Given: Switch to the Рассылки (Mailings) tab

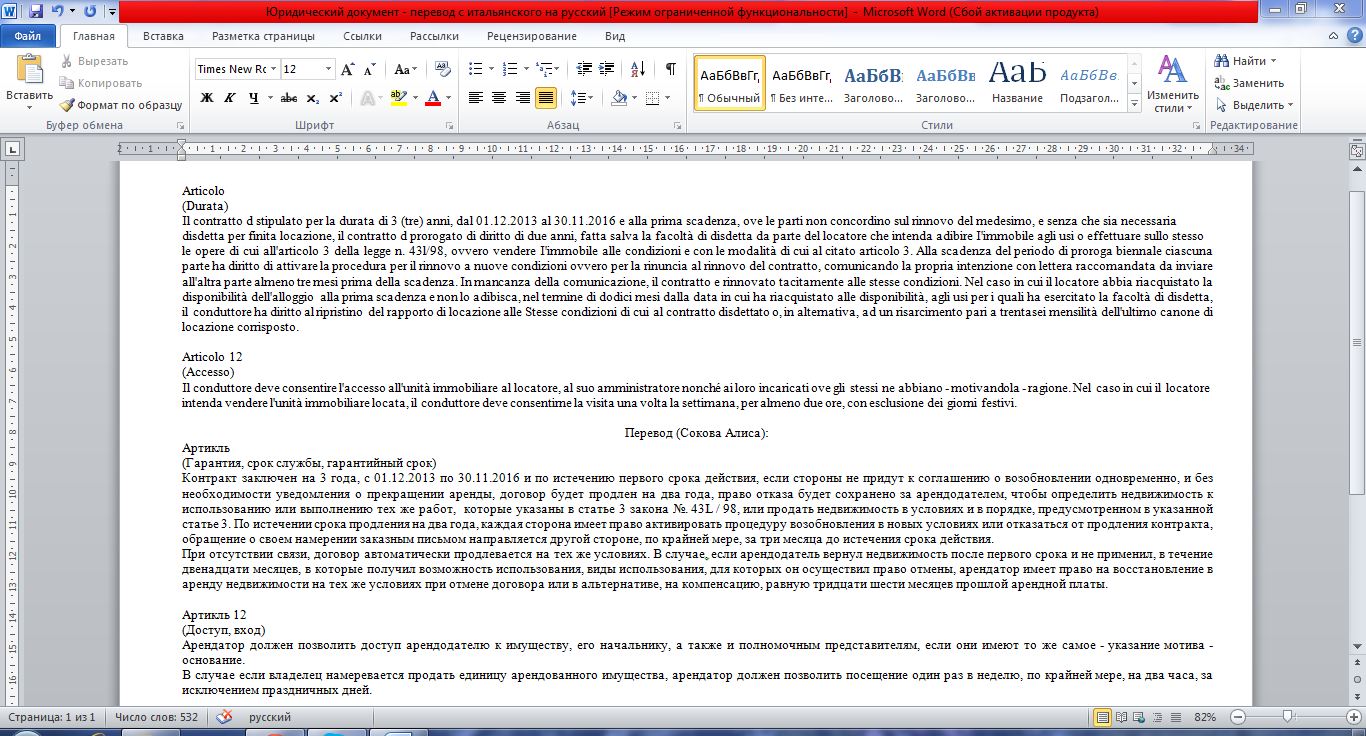Looking at the screenshot, I should click(x=434, y=36).
